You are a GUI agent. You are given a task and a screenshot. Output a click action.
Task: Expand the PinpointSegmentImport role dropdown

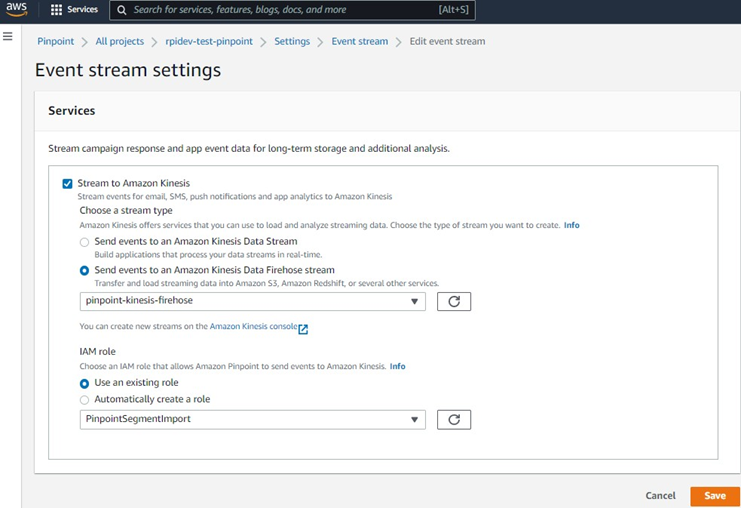(x=252, y=420)
